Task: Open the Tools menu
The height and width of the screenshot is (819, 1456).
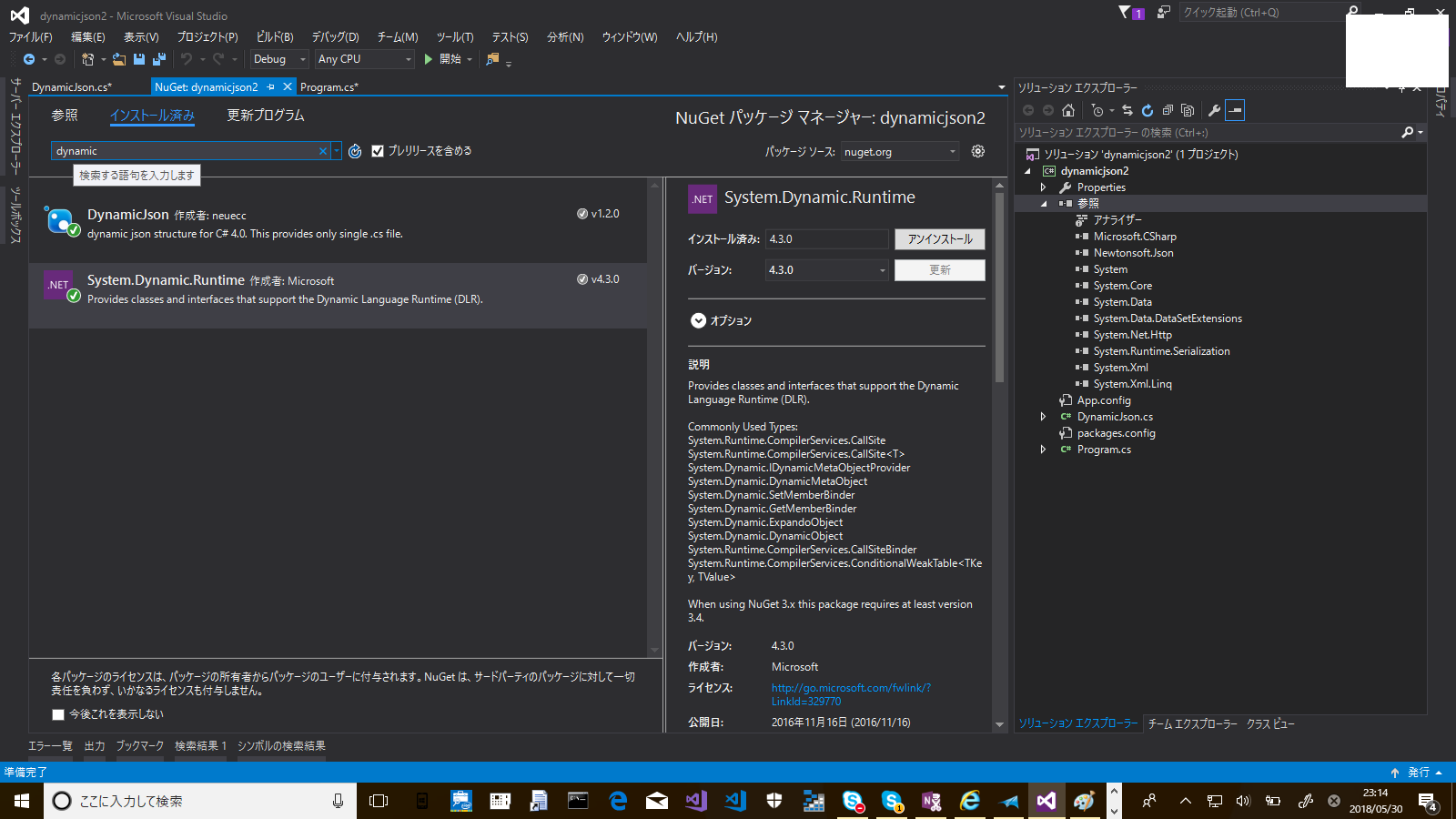Action: click(455, 37)
